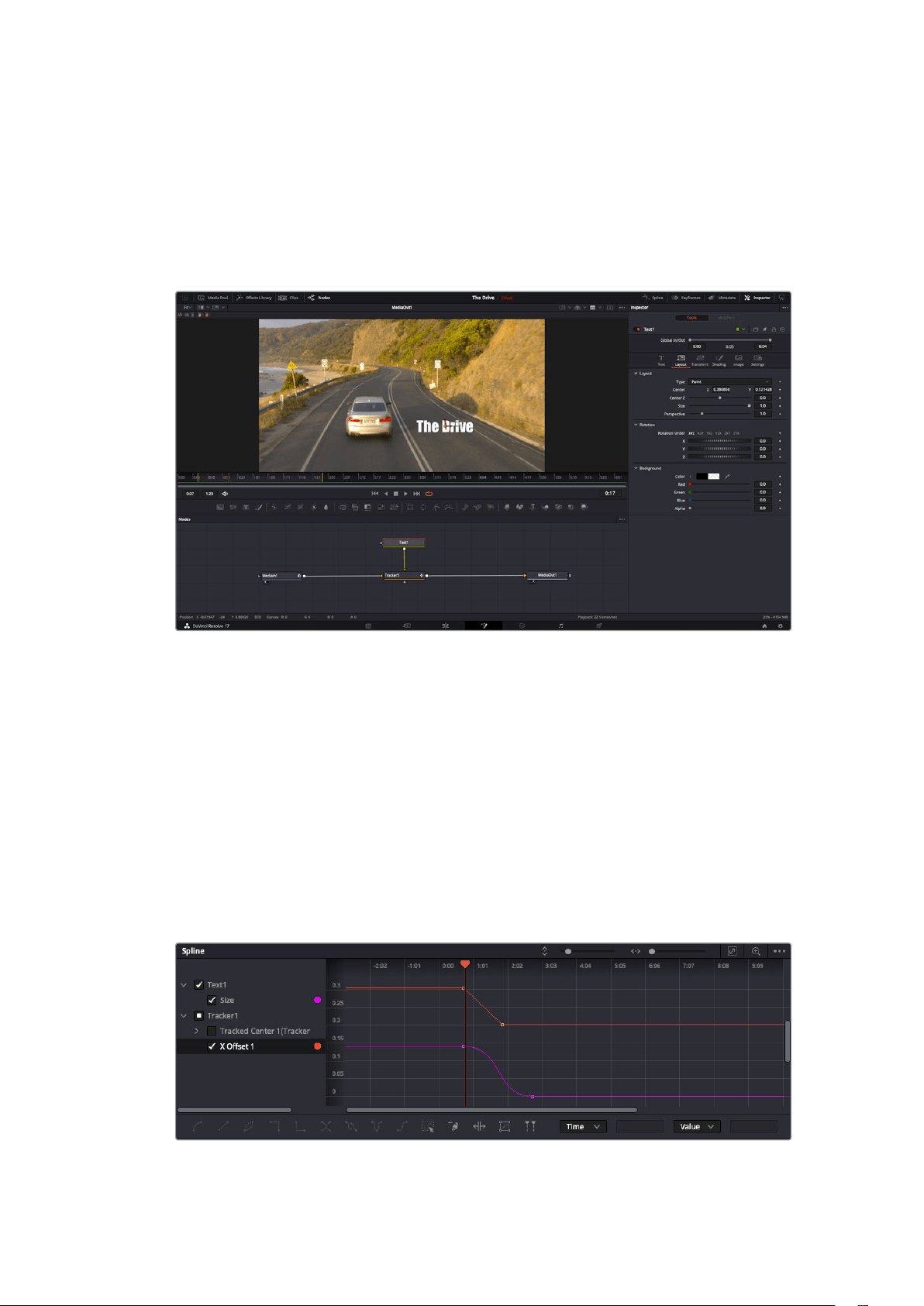Viewport: 924px width, 1306px height.
Task: Click the Linear spline tool icon
Action: (x=223, y=1127)
